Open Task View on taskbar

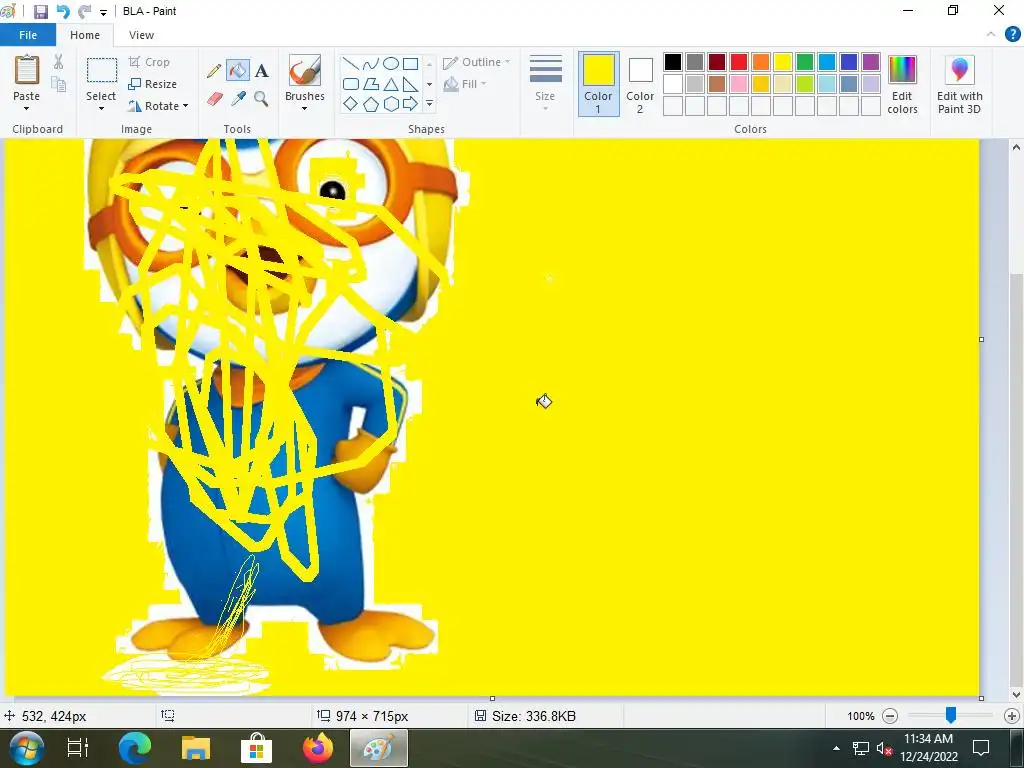[x=78, y=748]
